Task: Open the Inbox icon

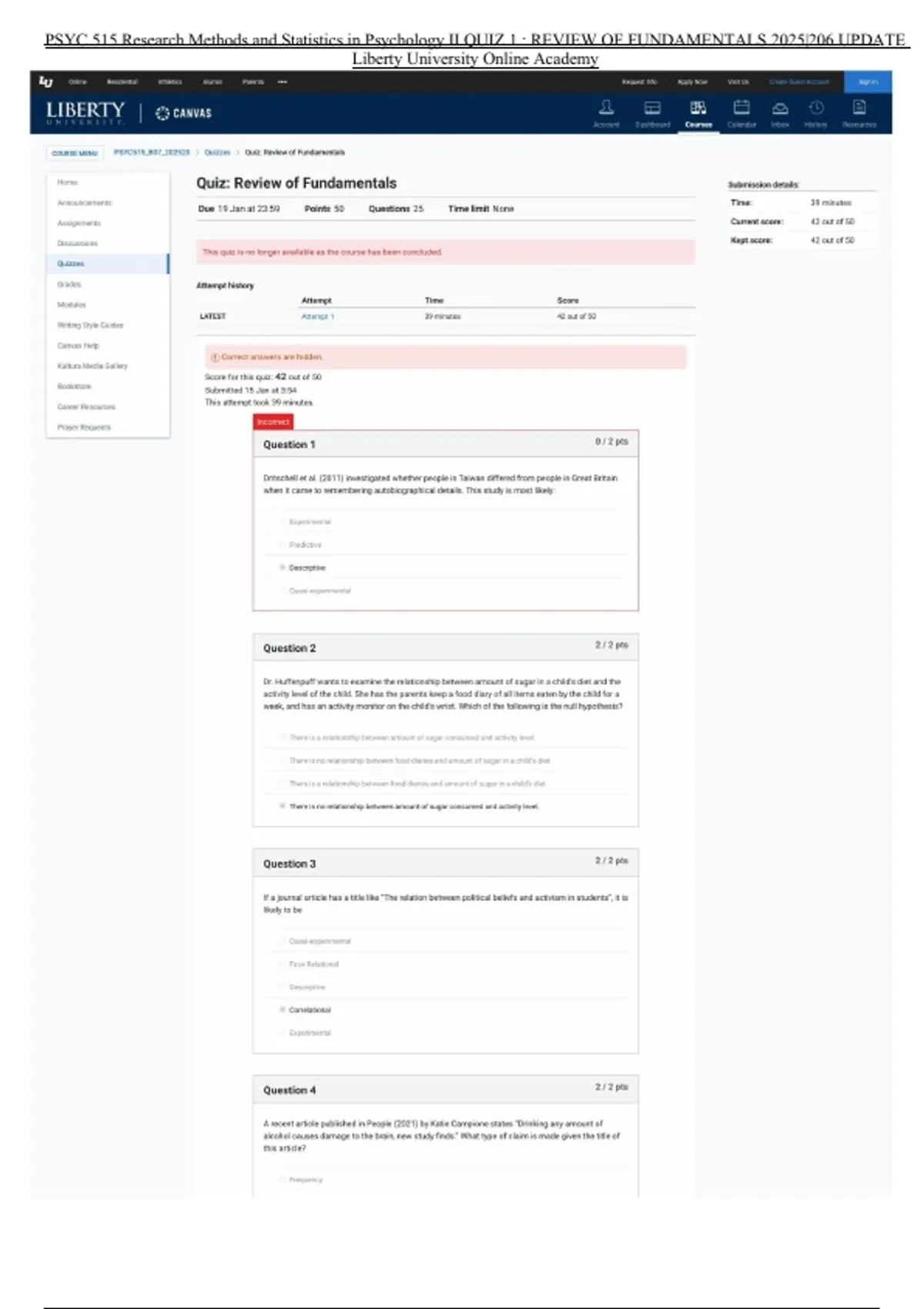Action: point(780,108)
